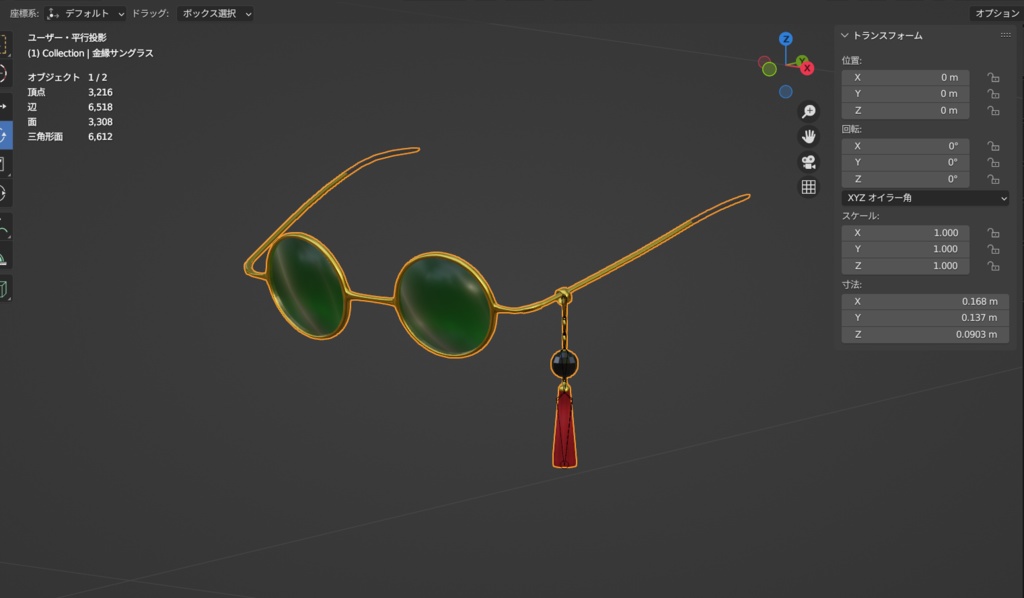This screenshot has height=598, width=1024.
Task: Open the XYZ オイラー角 rotation mode dropdown
Action: point(925,198)
